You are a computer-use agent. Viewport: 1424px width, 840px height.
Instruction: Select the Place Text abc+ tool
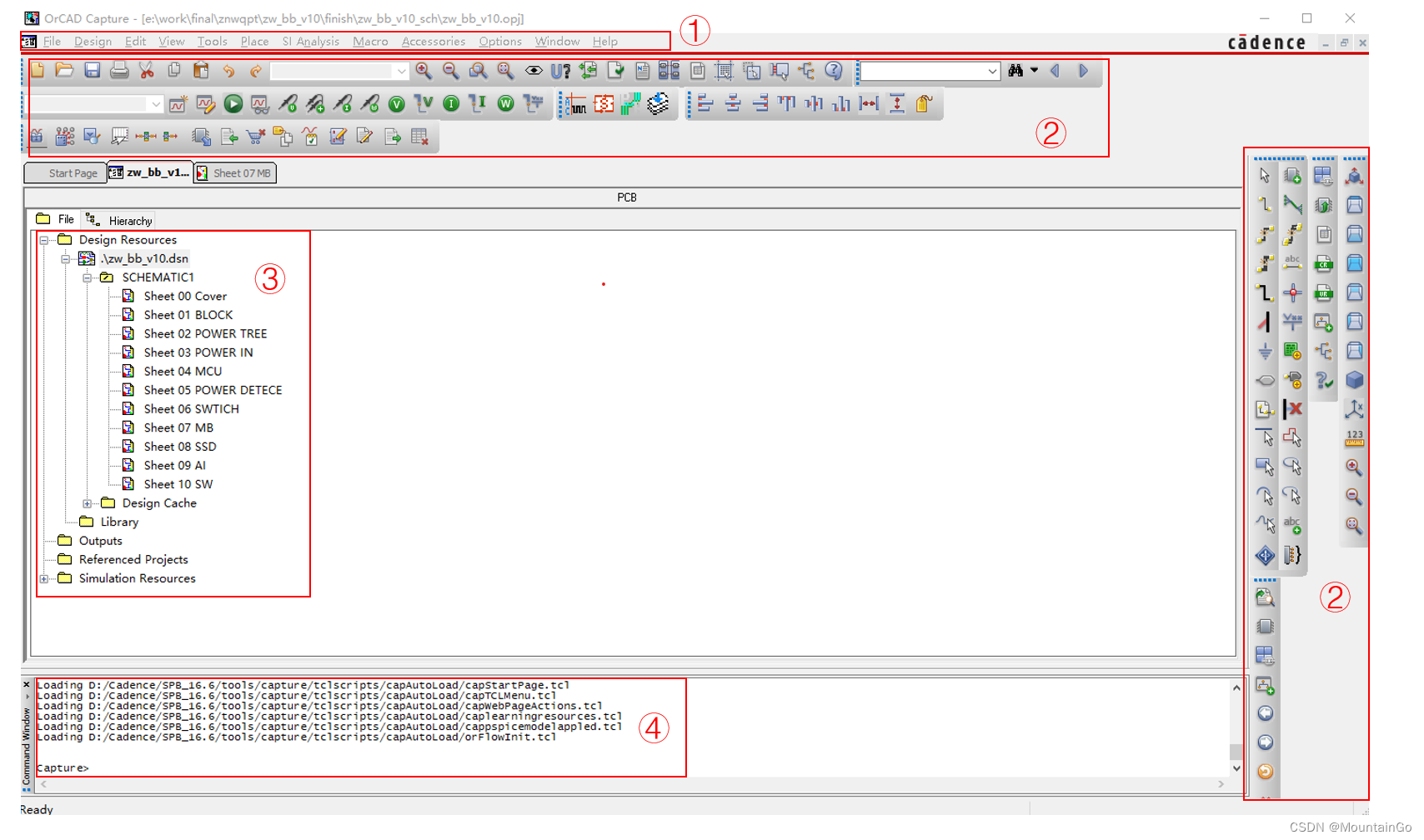[1292, 525]
